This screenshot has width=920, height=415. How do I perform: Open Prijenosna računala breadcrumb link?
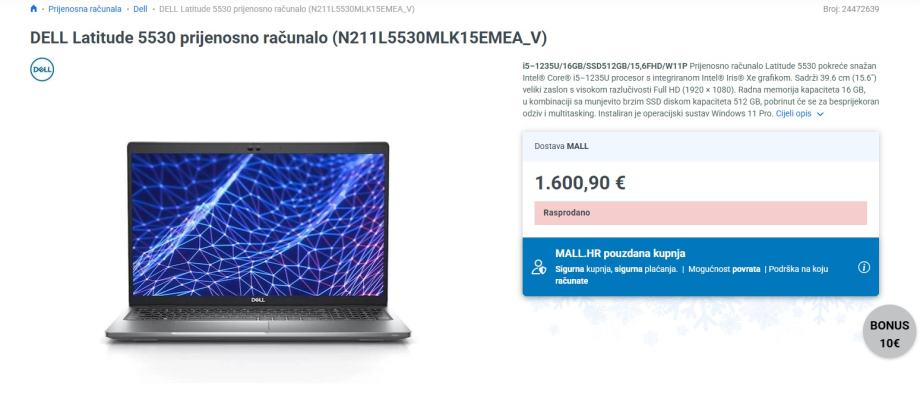(85, 9)
